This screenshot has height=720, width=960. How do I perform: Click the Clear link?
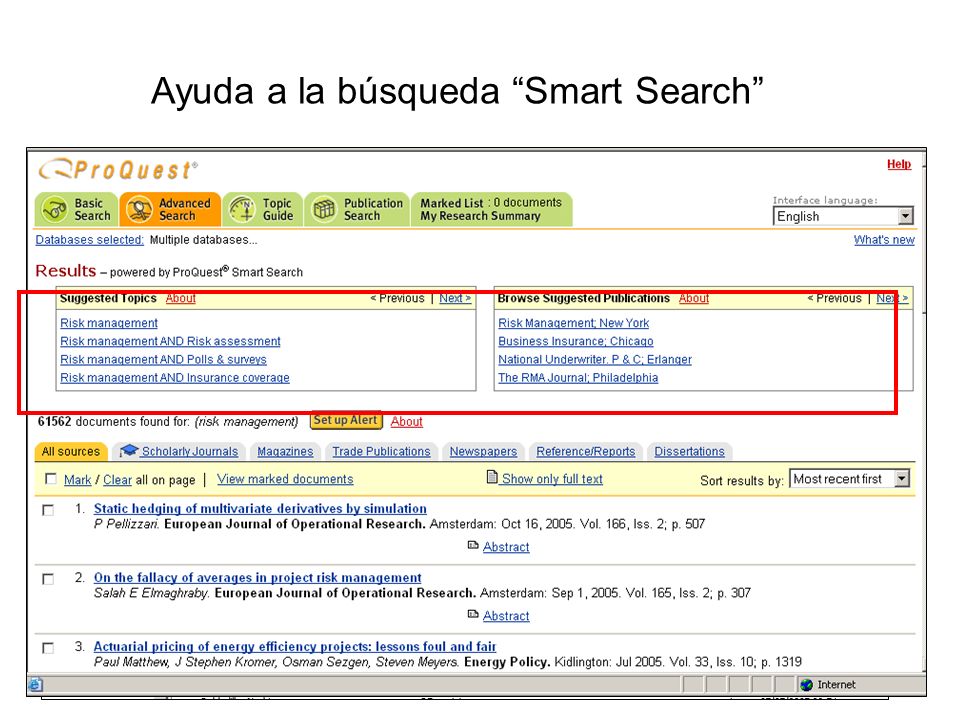coord(118,480)
